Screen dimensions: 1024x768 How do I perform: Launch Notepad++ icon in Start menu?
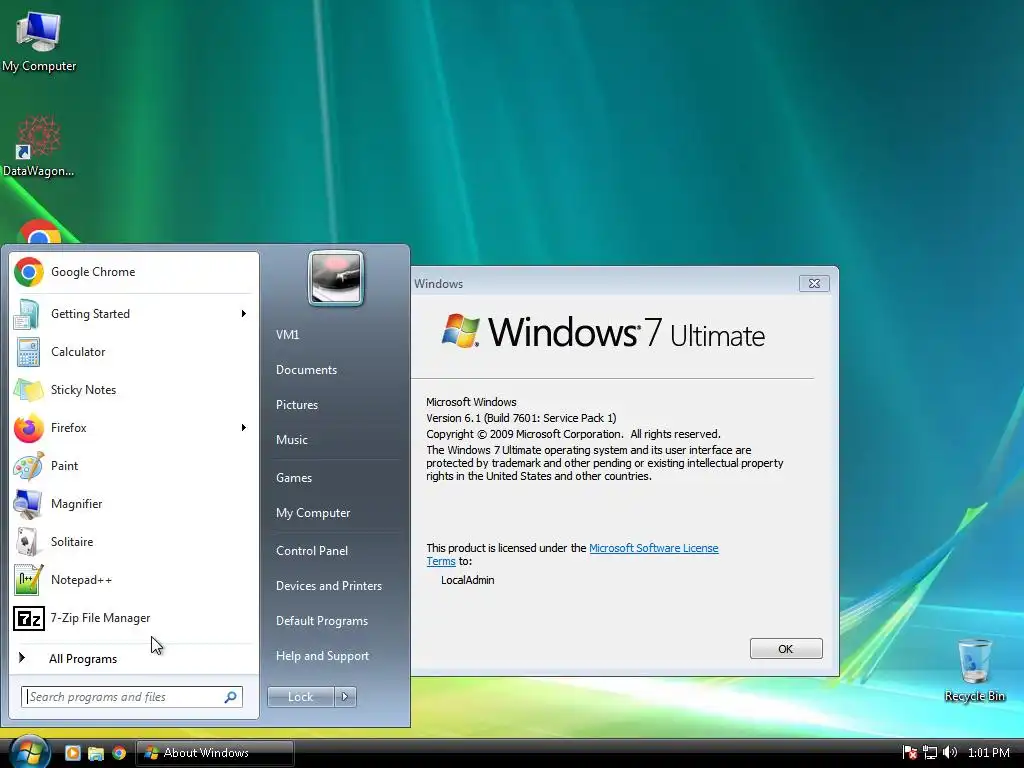coord(28,580)
